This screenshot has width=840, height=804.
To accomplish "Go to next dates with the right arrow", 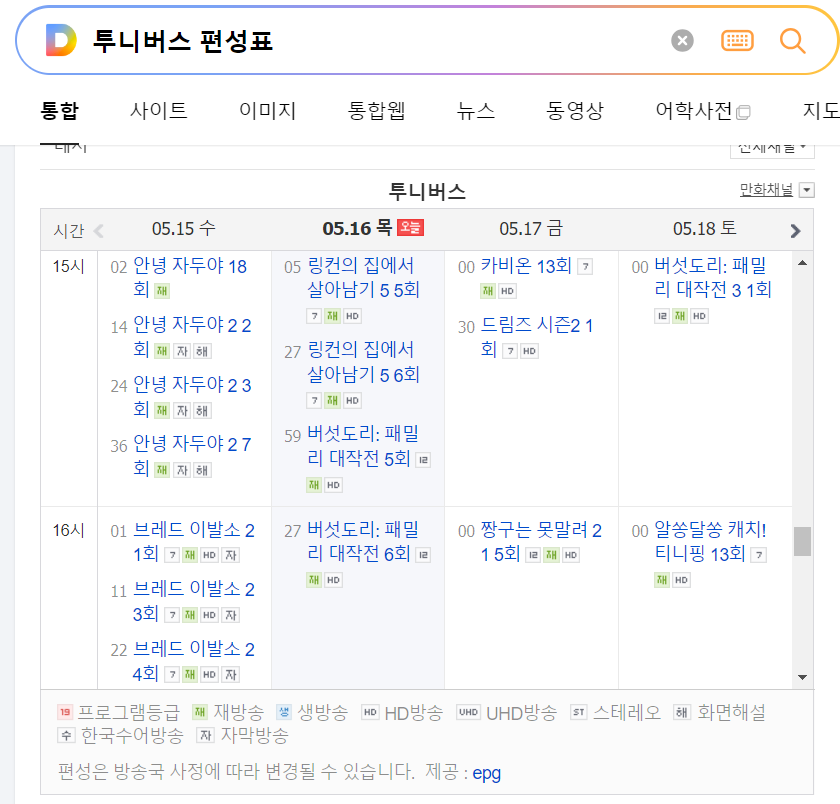I will (x=796, y=229).
